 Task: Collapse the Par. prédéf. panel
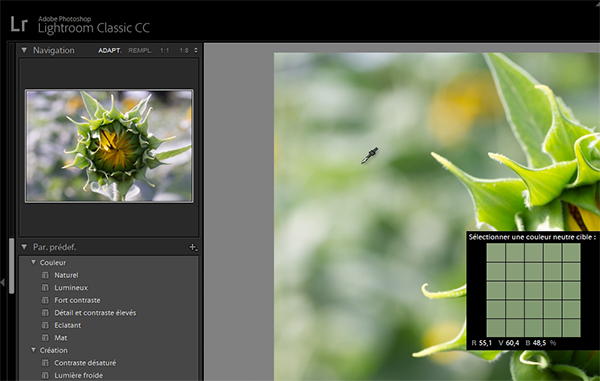point(24,247)
